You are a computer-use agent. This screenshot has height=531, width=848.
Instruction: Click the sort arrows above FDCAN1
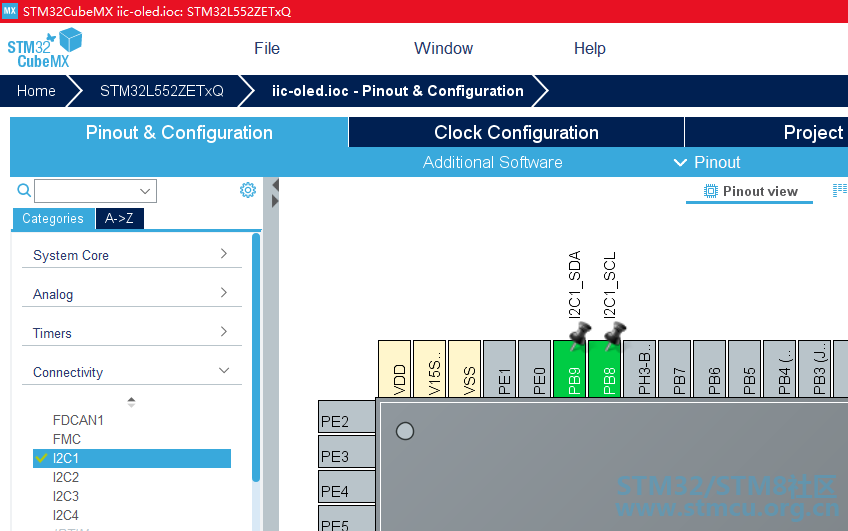[x=131, y=402]
